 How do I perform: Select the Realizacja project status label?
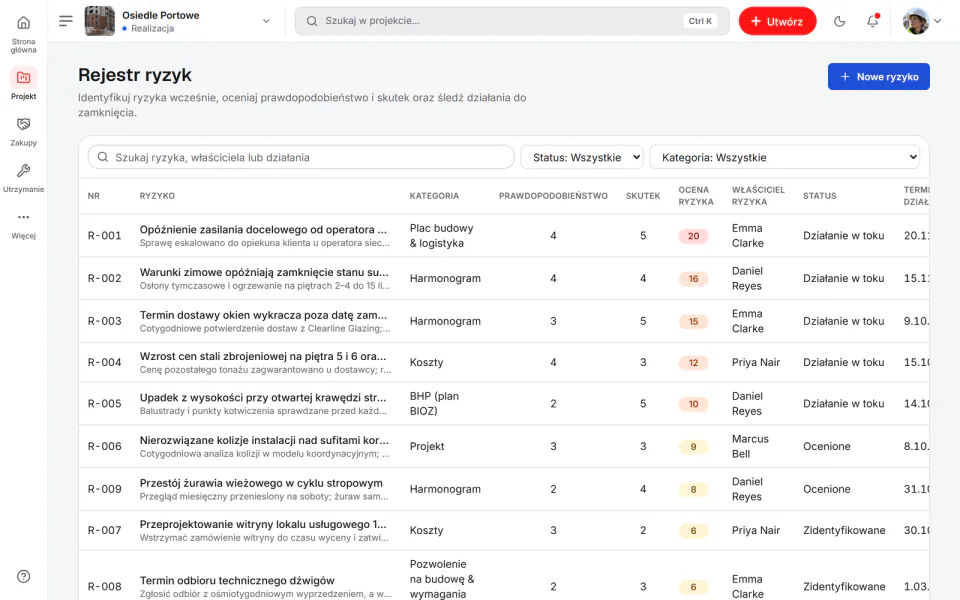(152, 28)
